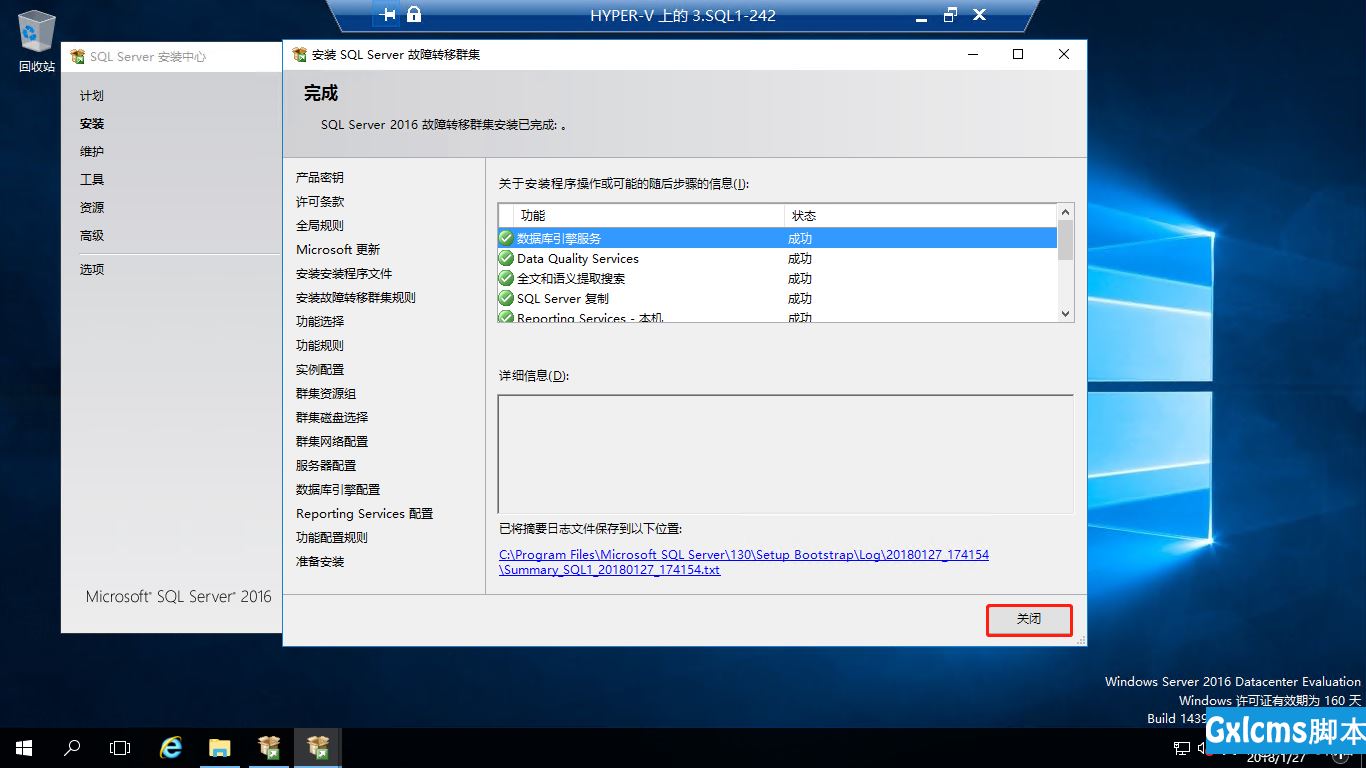This screenshot has width=1366, height=768.
Task: Click the feature list scroll up arrow
Action: [x=1065, y=212]
